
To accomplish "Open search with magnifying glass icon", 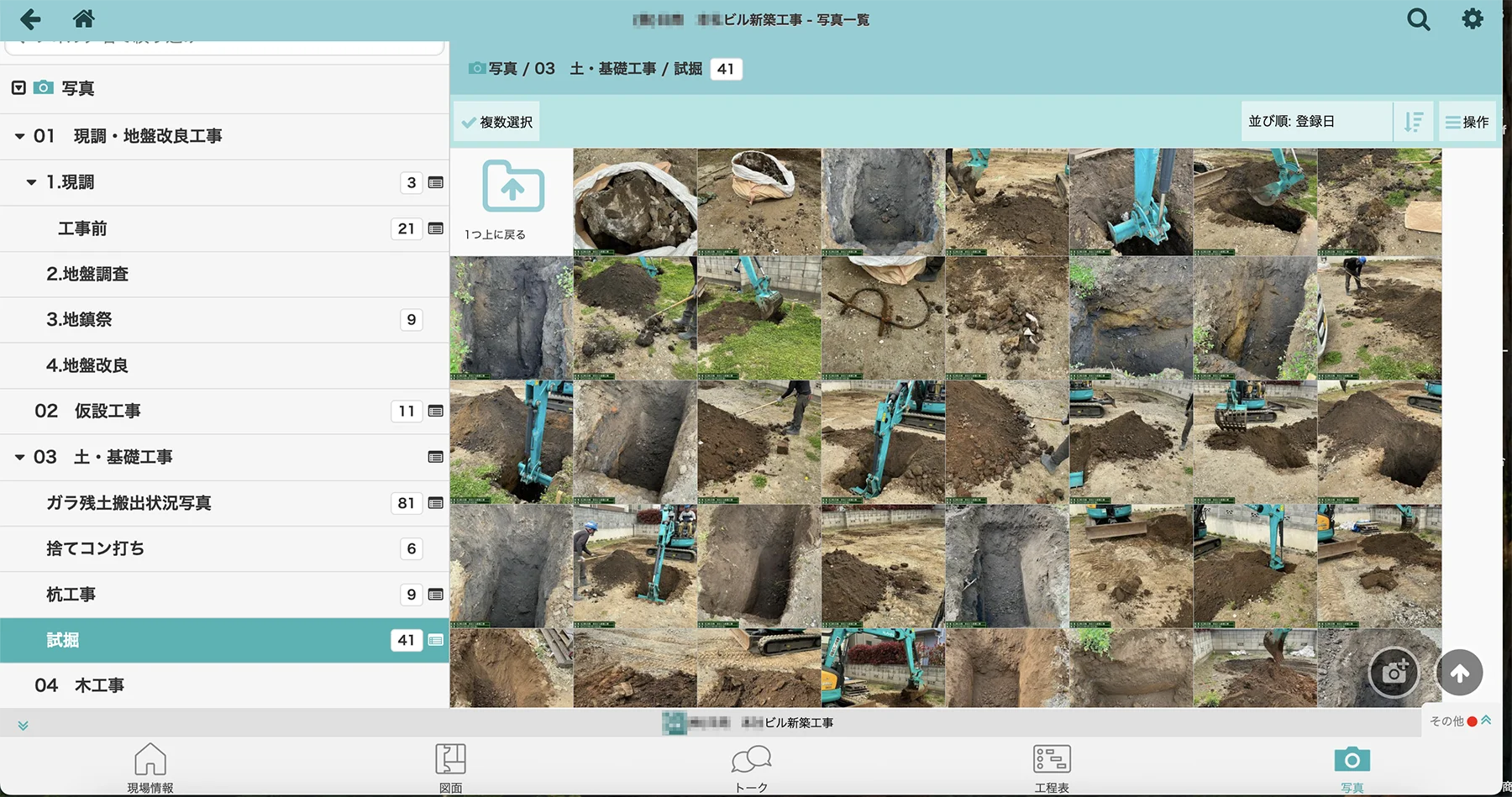I will click(1418, 19).
